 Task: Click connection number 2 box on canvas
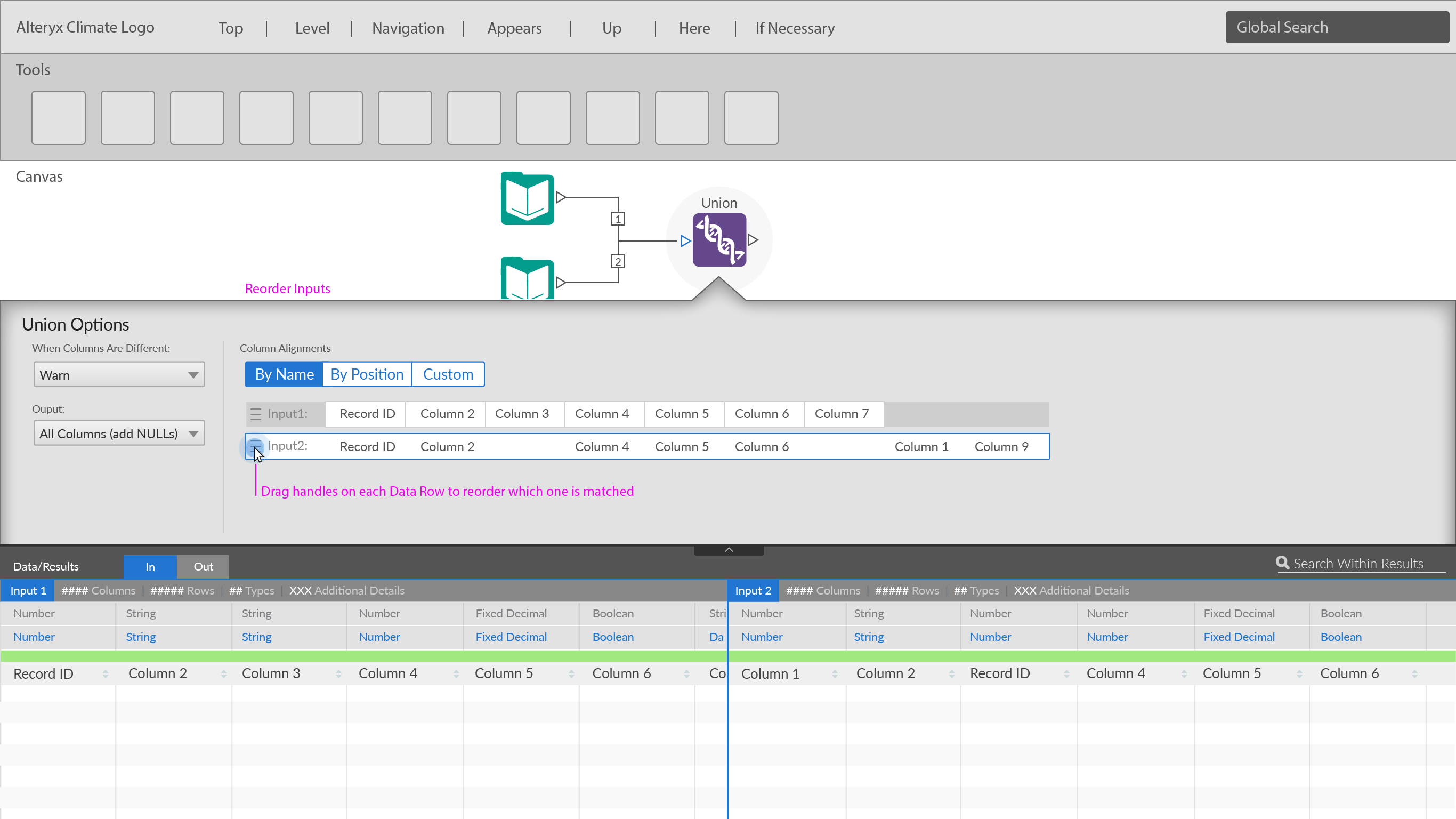click(618, 261)
